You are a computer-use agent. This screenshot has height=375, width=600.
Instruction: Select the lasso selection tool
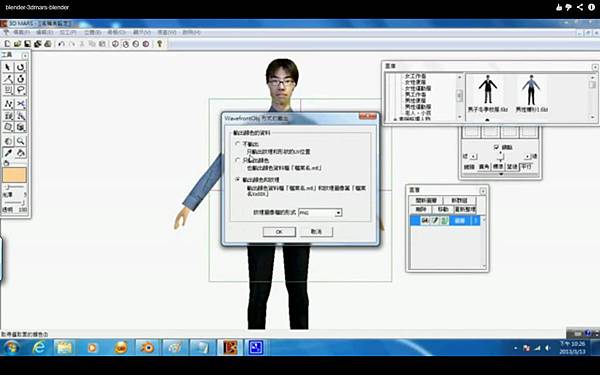point(21,91)
